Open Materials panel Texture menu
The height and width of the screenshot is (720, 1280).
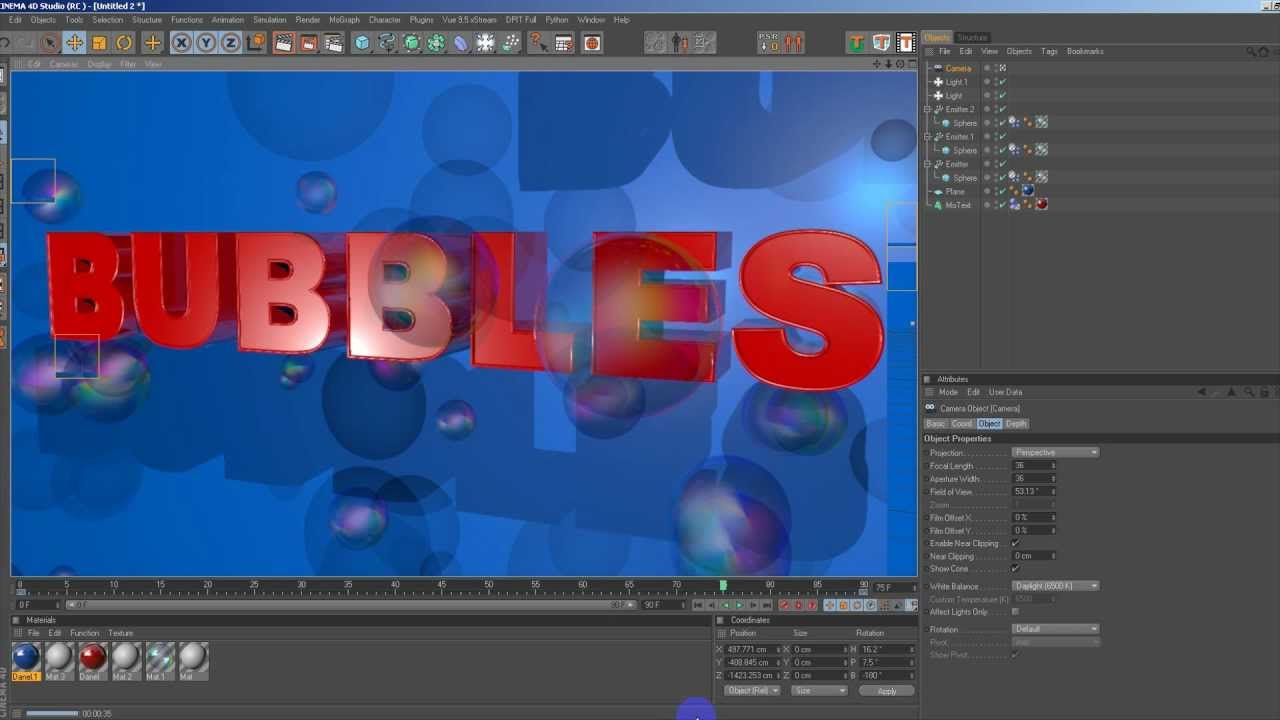(x=121, y=633)
